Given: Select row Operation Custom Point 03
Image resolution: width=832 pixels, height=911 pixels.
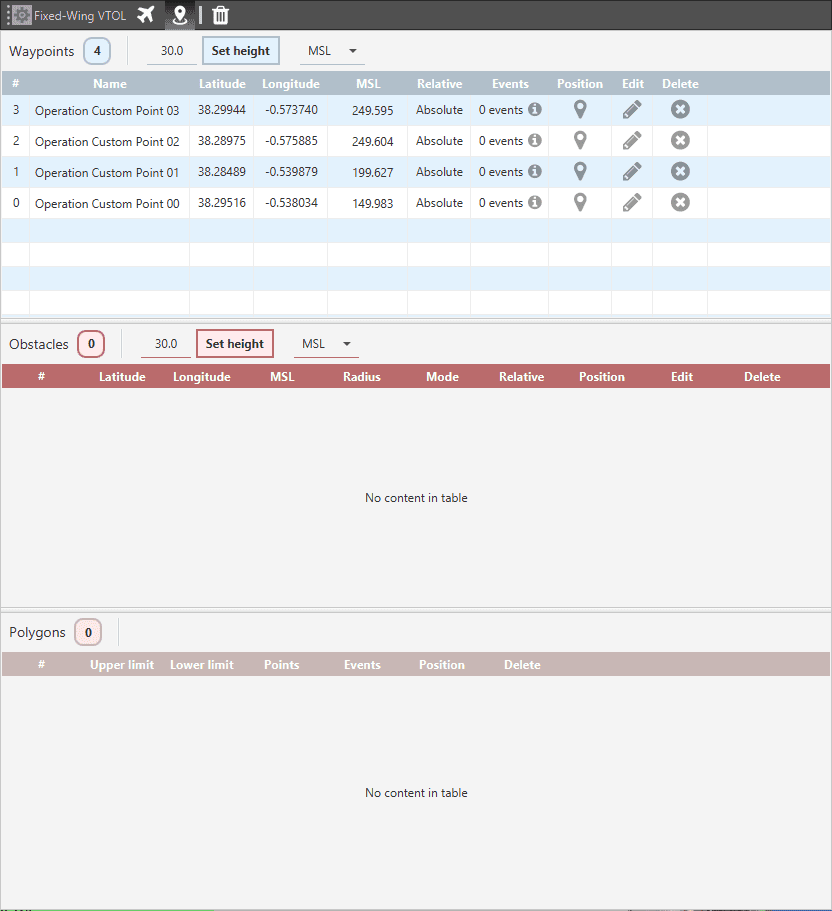Looking at the screenshot, I should 415,110.
